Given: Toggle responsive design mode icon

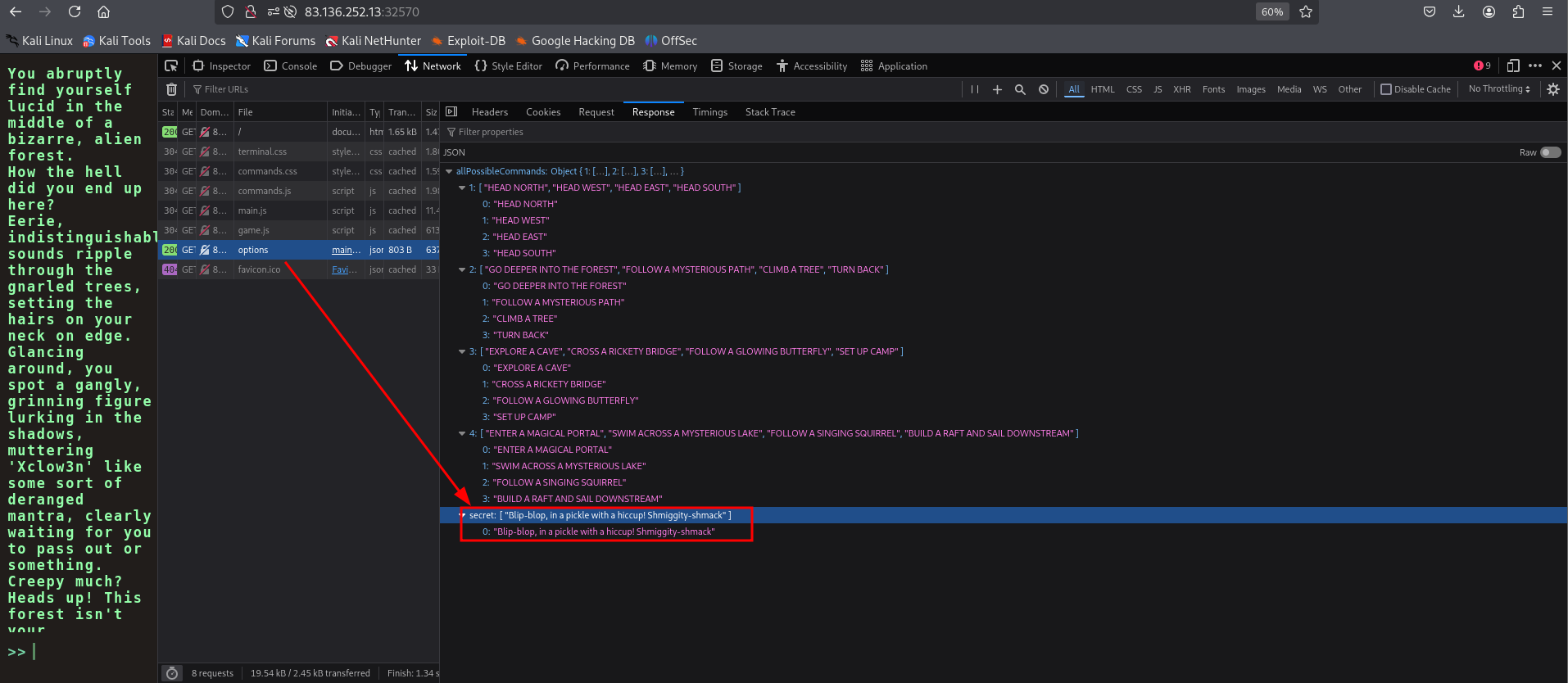Looking at the screenshot, I should [x=1512, y=66].
